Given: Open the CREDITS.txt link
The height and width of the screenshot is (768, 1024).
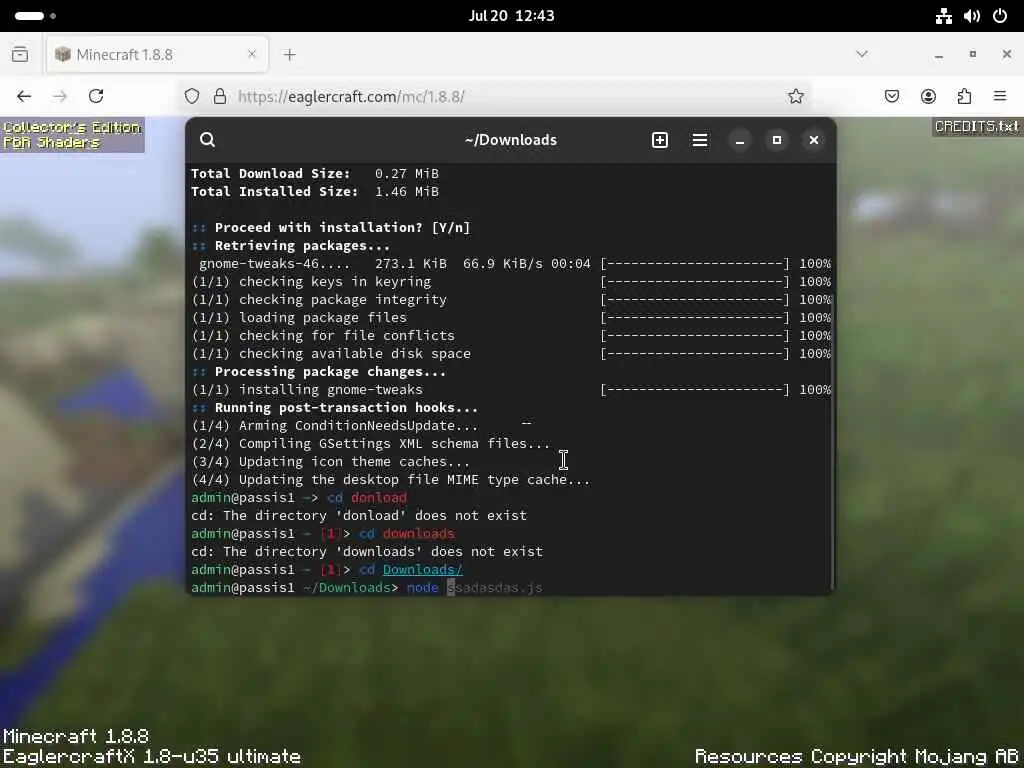Looking at the screenshot, I should click(977, 127).
